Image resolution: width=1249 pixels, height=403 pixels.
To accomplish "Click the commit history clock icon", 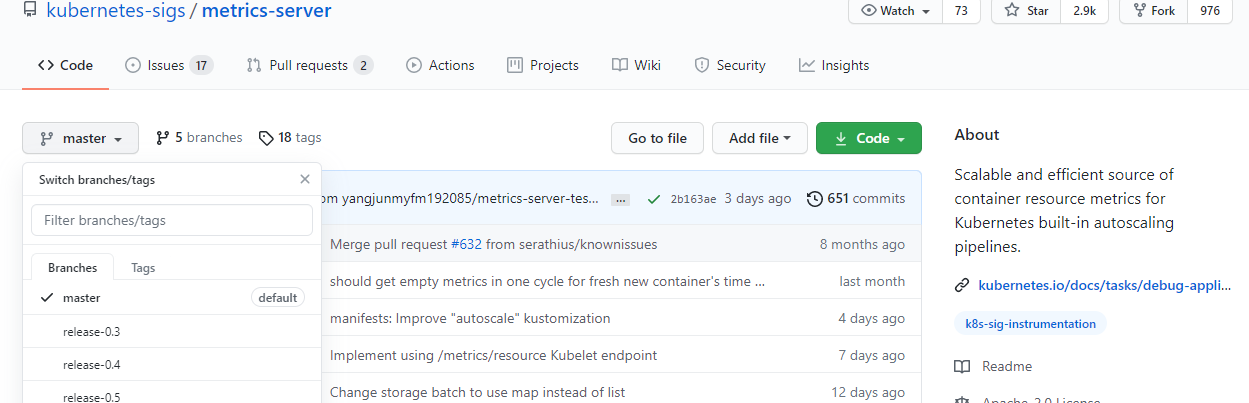I will [x=814, y=199].
